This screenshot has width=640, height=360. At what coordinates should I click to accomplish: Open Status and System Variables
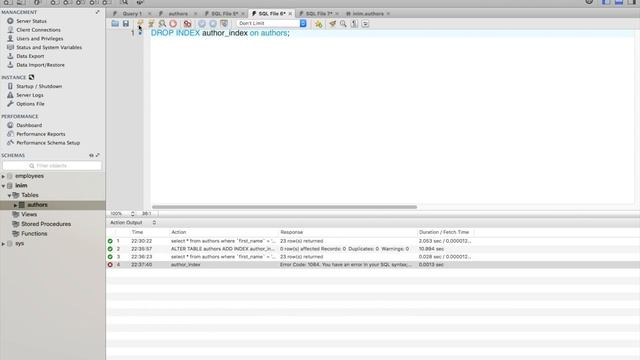pos(49,47)
